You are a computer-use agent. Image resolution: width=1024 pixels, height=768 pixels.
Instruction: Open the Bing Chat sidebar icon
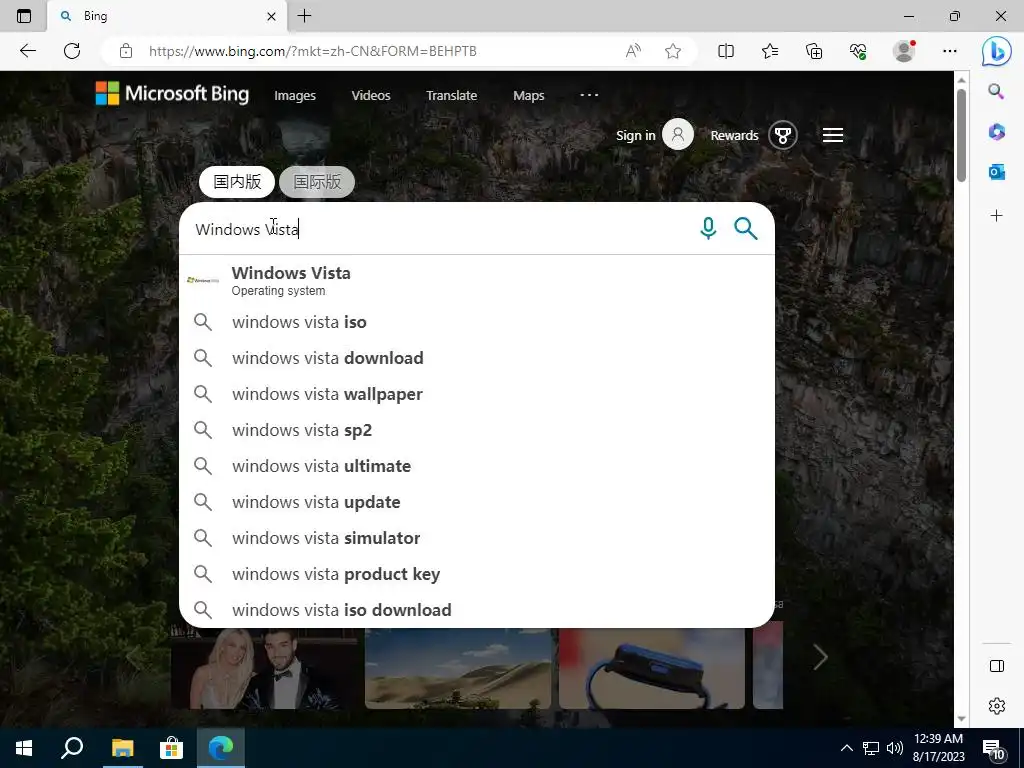point(997,51)
